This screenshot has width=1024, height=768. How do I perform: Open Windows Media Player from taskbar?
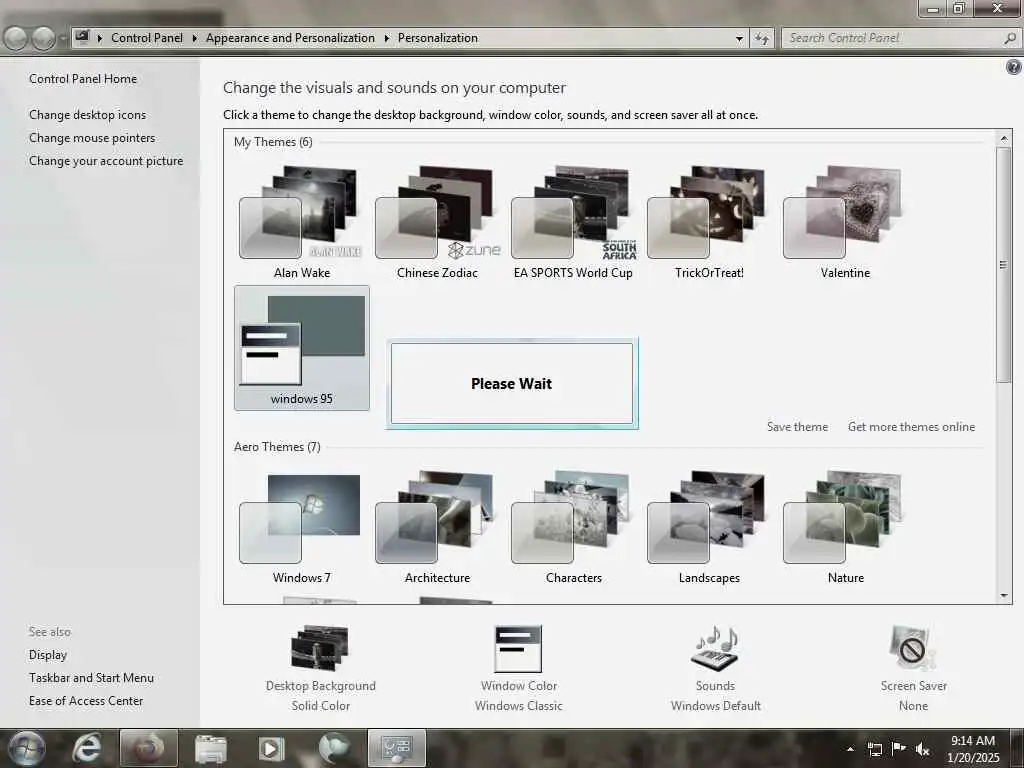(x=270, y=748)
